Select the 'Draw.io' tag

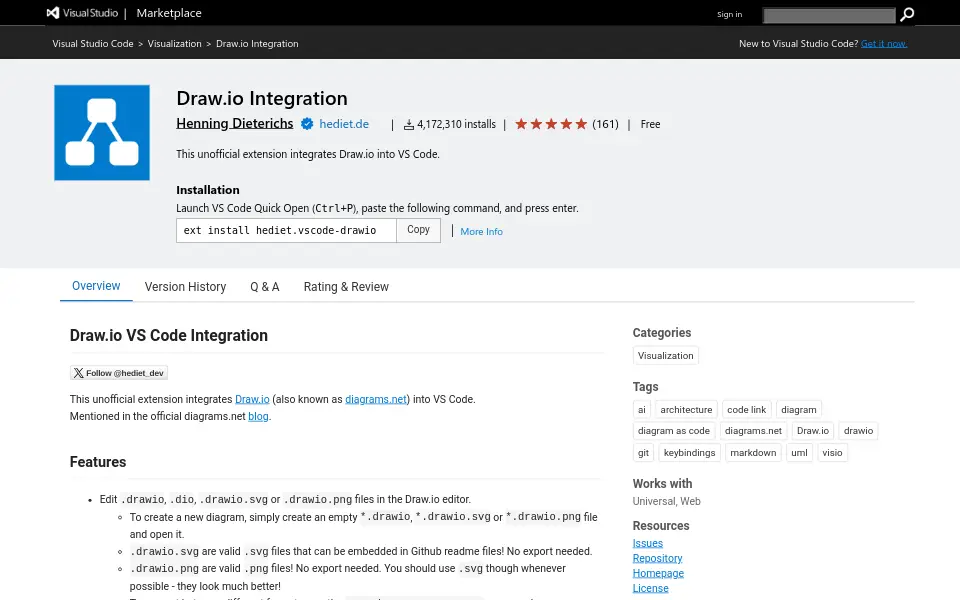click(813, 431)
